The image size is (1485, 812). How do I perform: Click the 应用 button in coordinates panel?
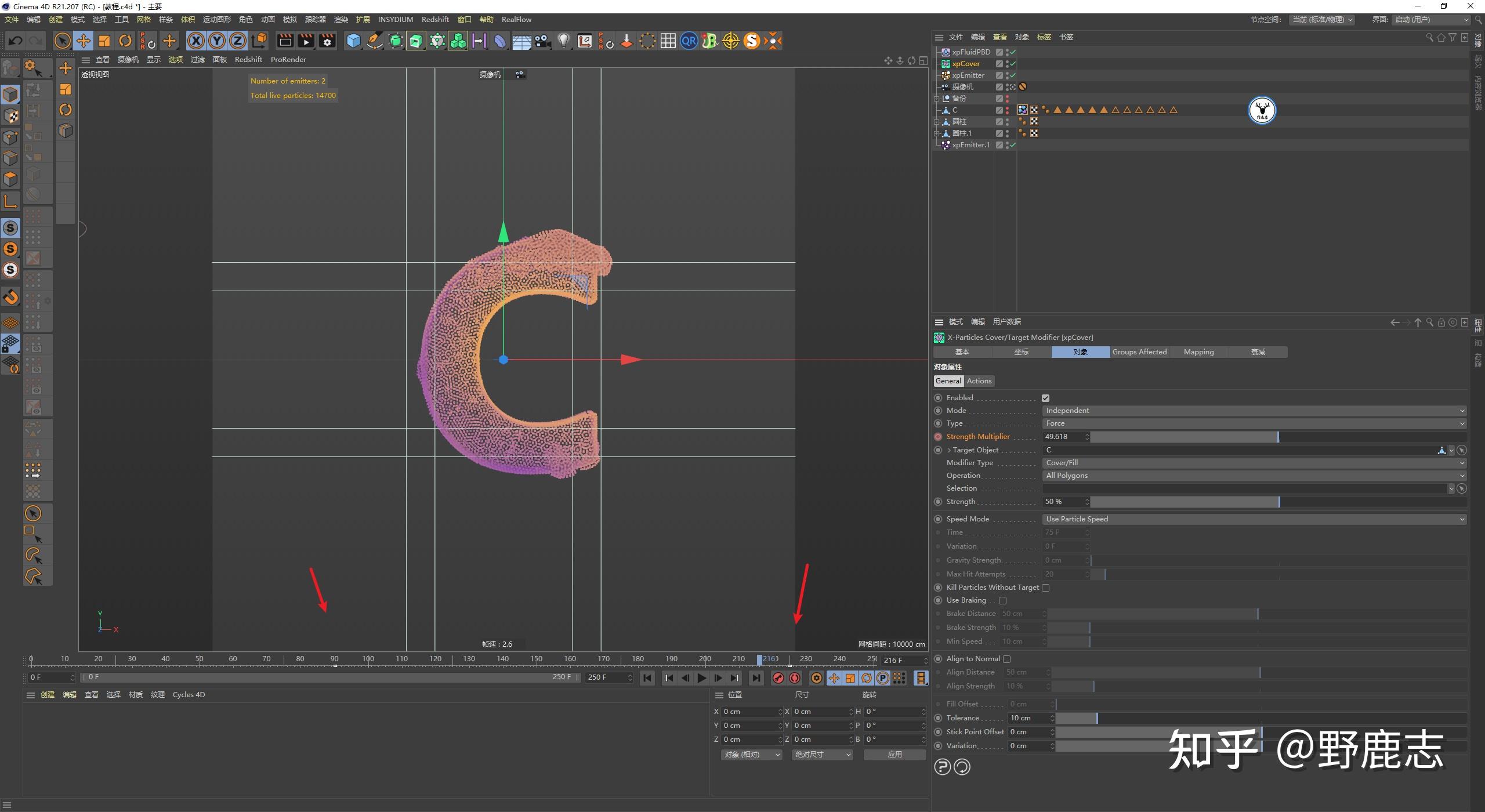894,755
